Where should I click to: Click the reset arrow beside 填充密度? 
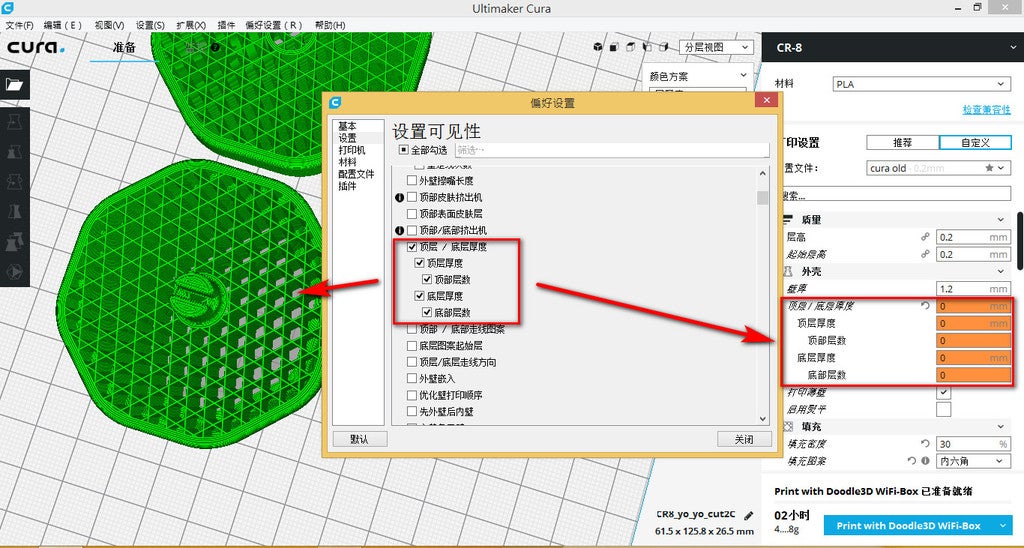point(925,443)
